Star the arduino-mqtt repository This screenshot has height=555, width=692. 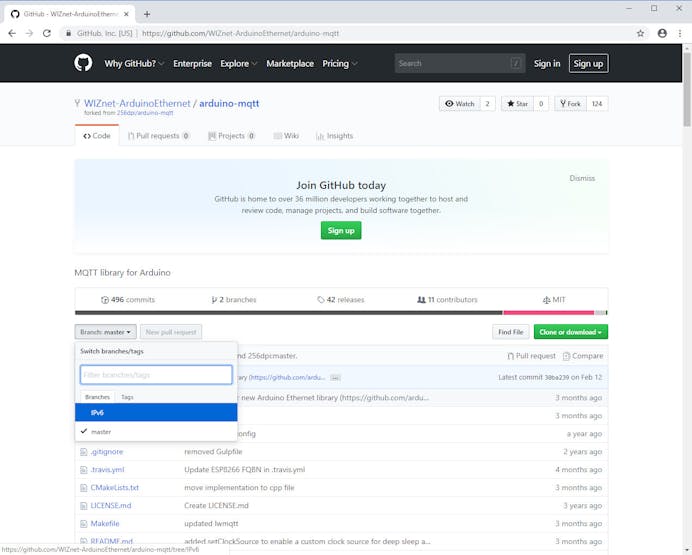517,104
